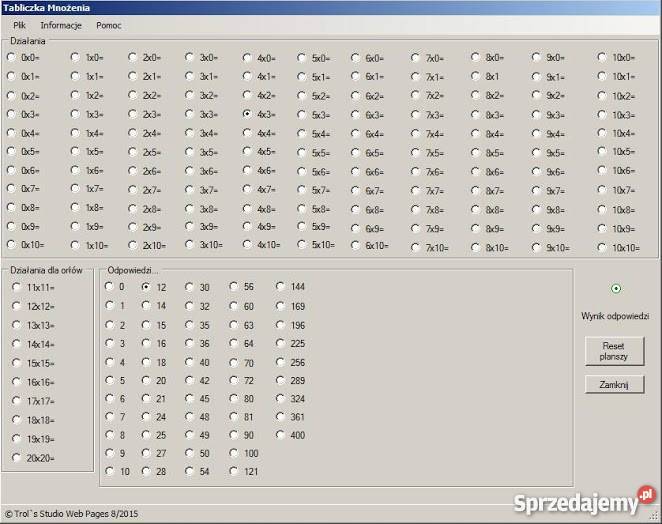Open the Pomoc menu
This screenshot has width=662, height=524.
pyautogui.click(x=109, y=25)
